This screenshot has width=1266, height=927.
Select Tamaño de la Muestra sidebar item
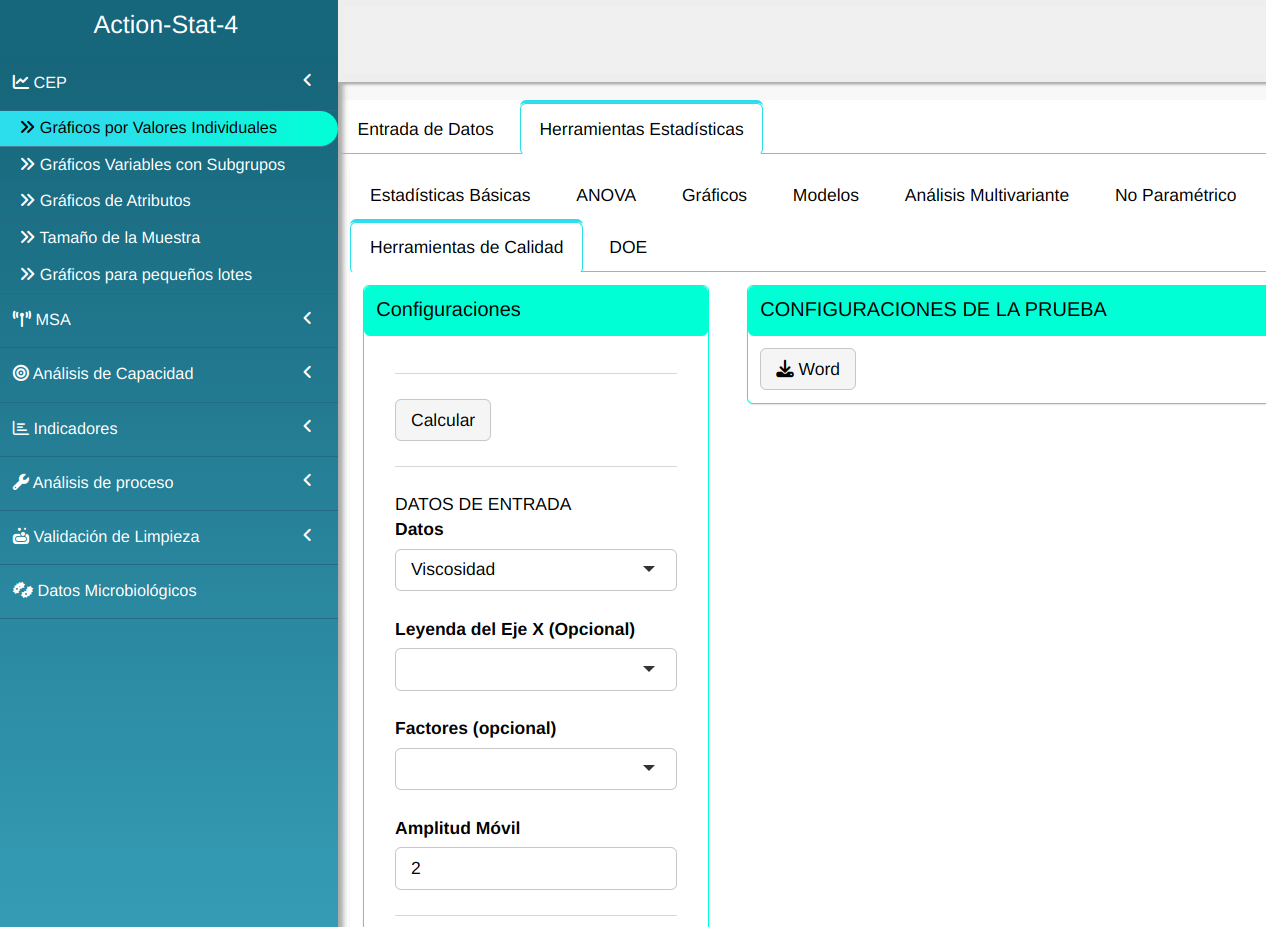120,238
